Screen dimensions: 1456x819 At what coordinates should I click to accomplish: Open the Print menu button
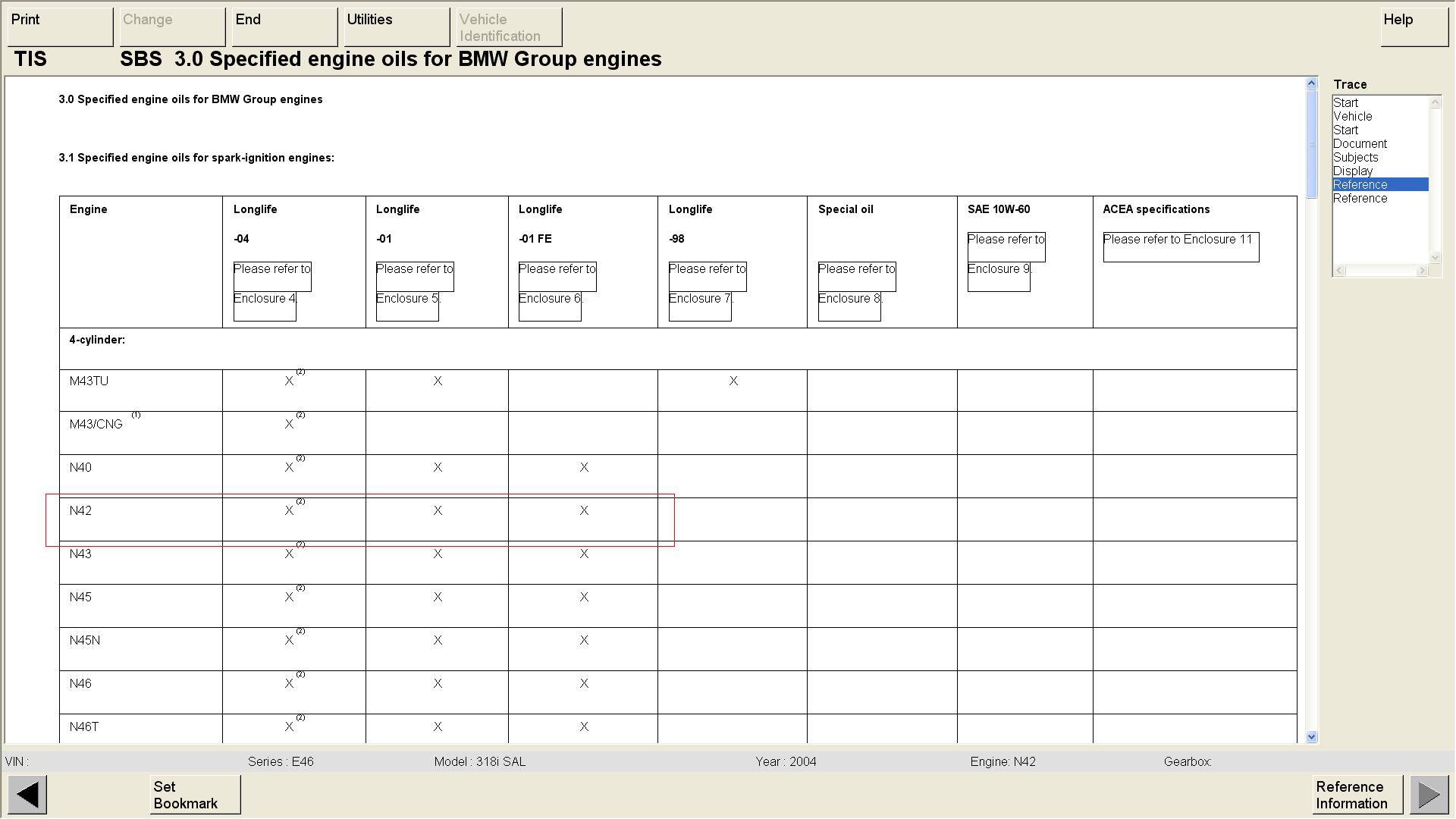coord(60,27)
